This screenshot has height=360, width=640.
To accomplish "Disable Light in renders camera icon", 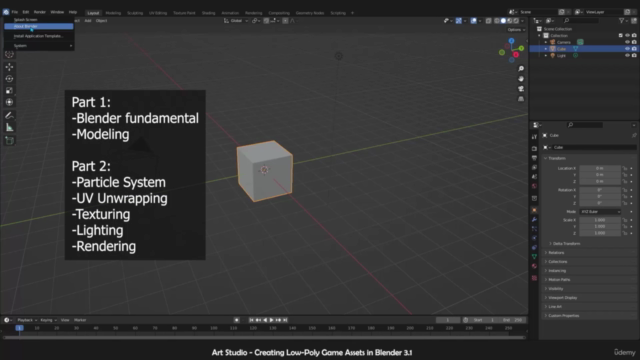I will [634, 55].
